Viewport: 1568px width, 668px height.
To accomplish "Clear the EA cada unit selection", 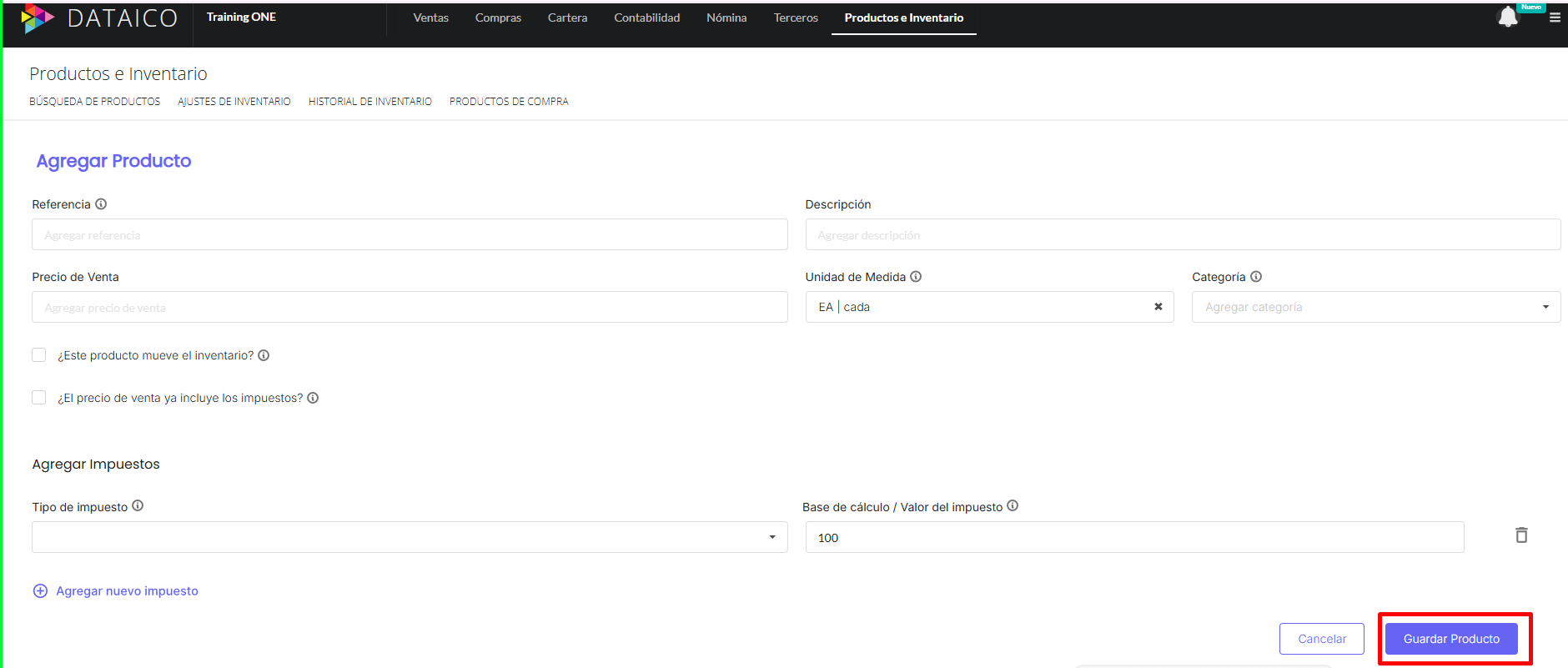I will (1158, 307).
